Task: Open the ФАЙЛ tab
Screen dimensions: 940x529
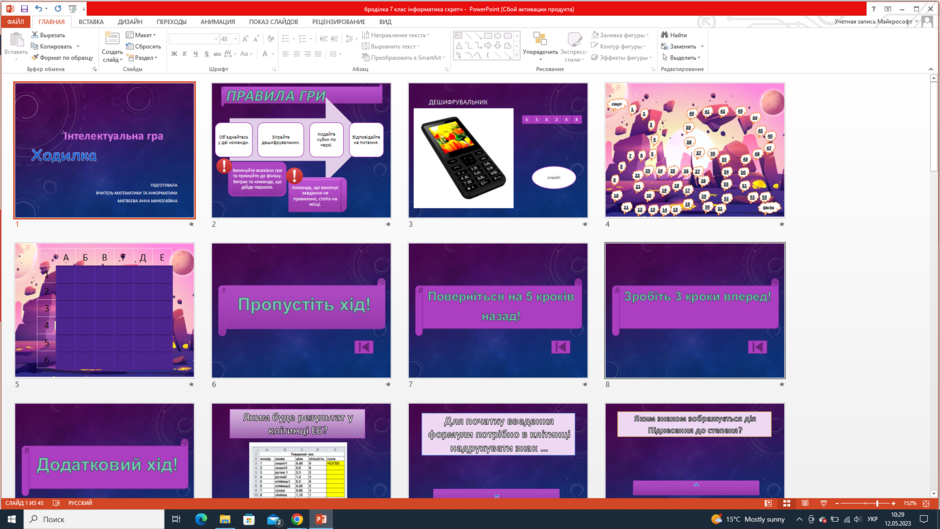Action: [x=16, y=22]
